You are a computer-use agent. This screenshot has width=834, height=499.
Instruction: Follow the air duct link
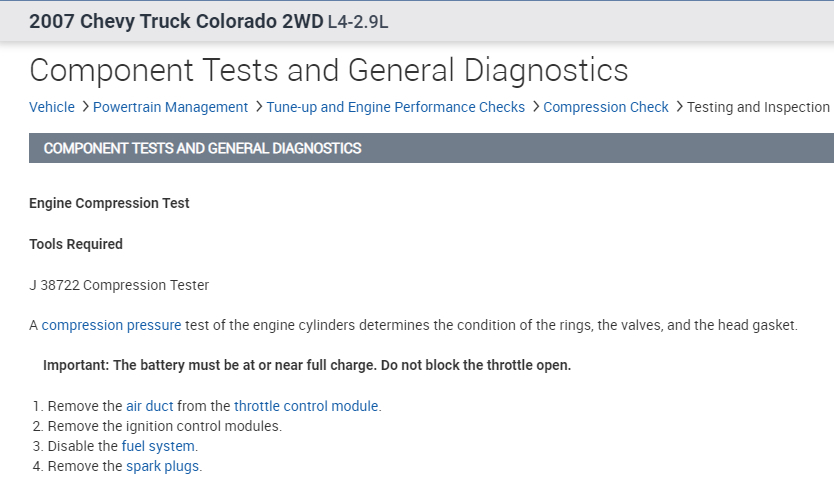(150, 406)
